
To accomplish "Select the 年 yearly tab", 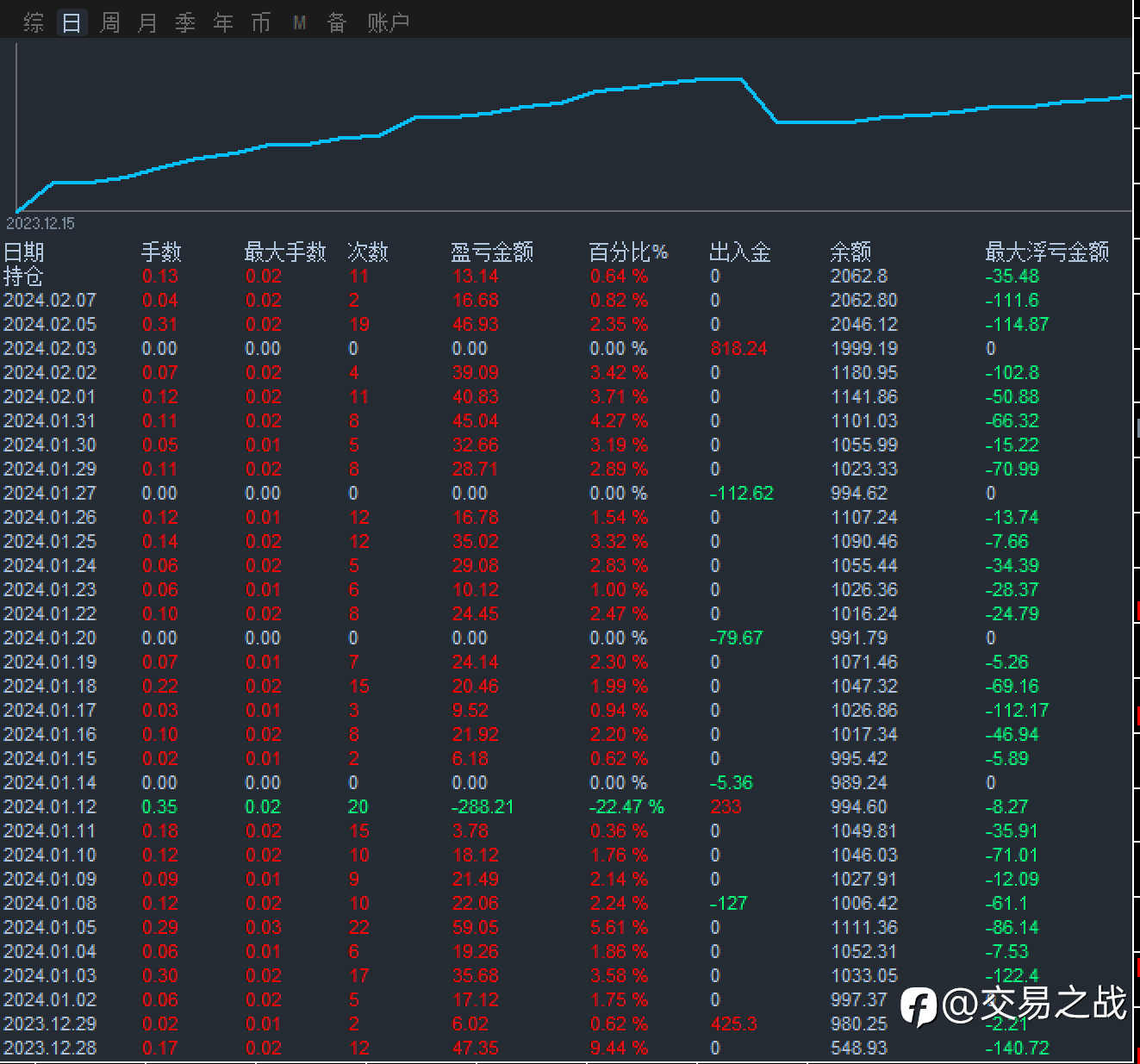I will coord(223,22).
